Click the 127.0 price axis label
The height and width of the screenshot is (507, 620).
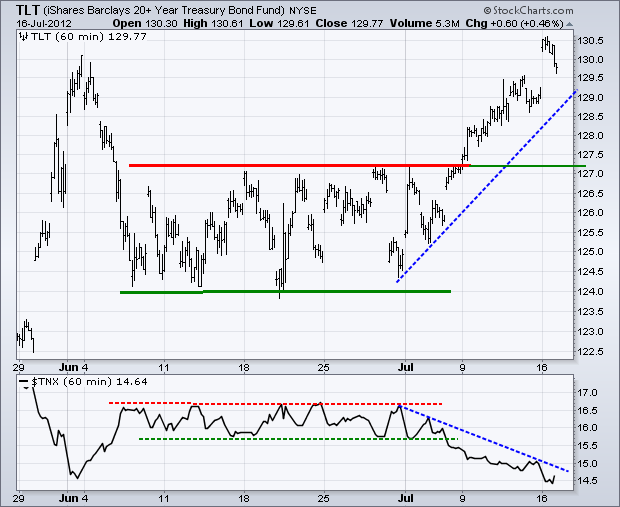(590, 174)
